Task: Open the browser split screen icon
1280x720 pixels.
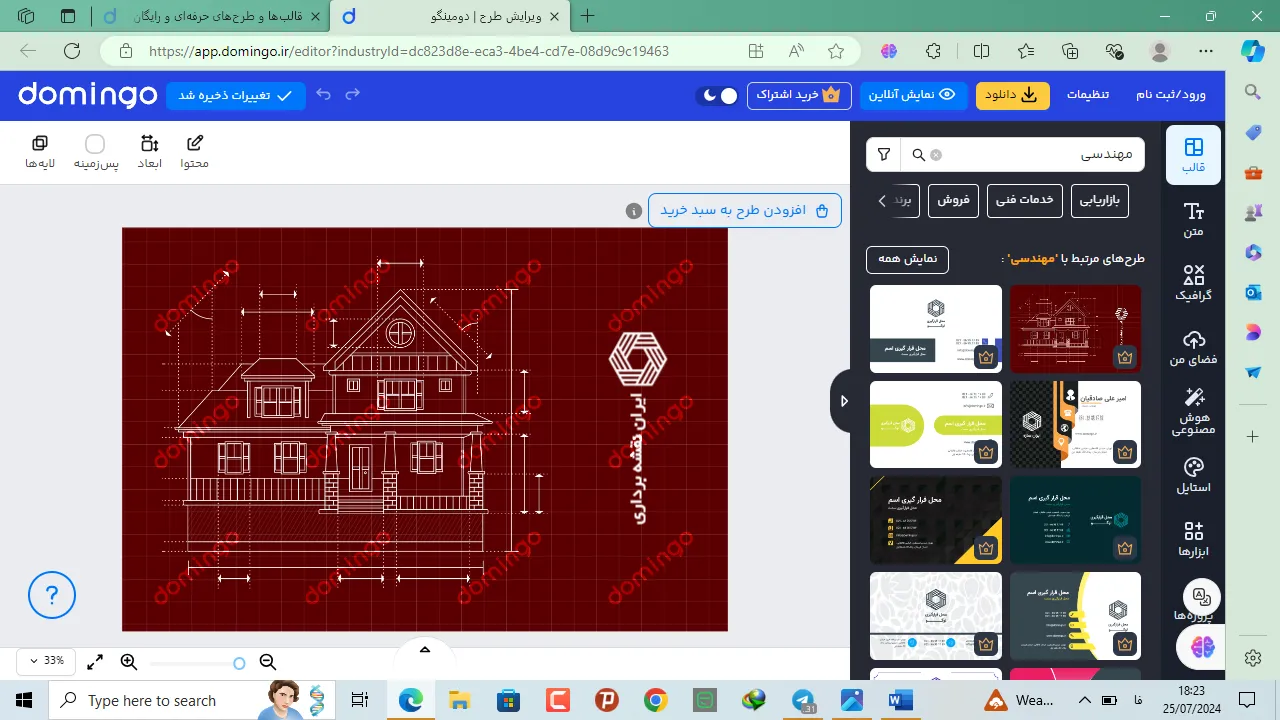Action: [982, 51]
